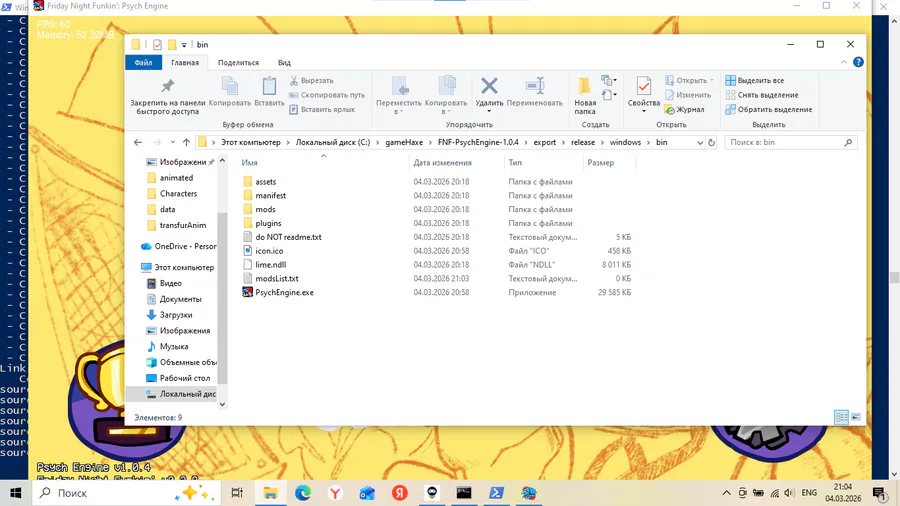The image size is (900, 506).
Task: Open transfurAnim in navigation pane
Action: (183, 225)
